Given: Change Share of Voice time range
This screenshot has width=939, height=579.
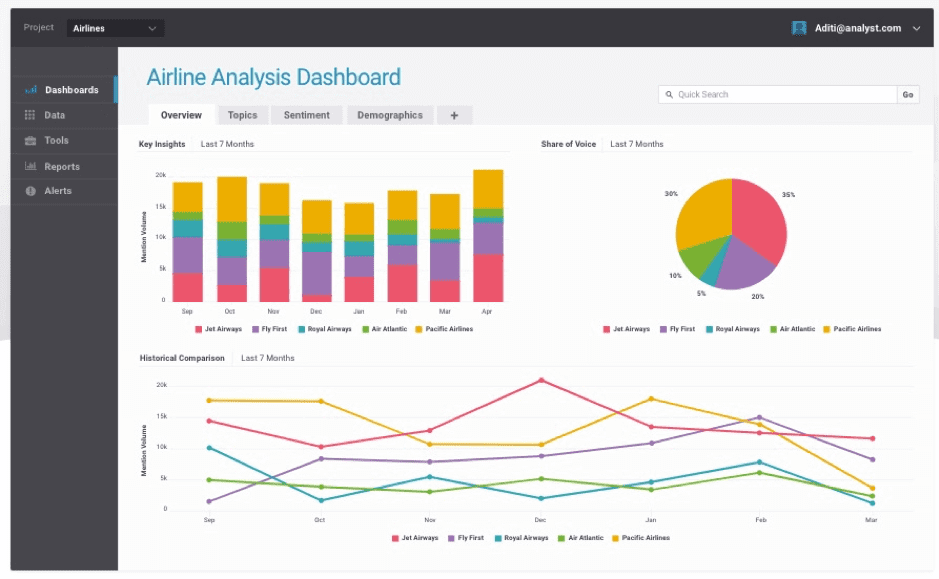Looking at the screenshot, I should 636,143.
